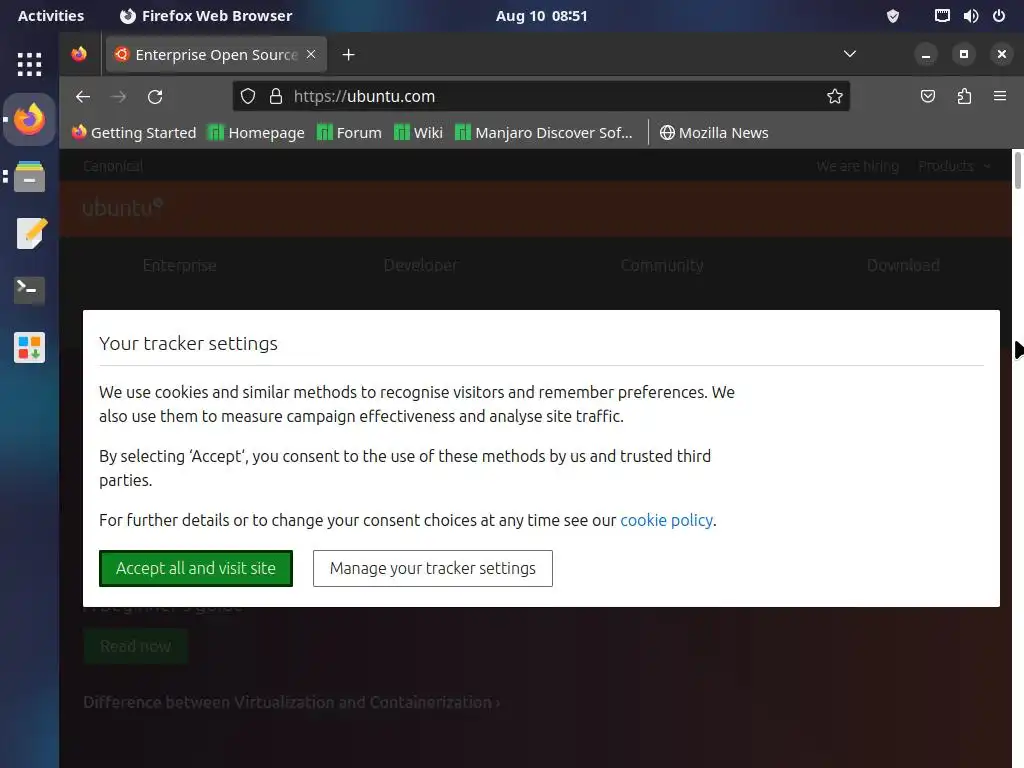Image resolution: width=1024 pixels, height=768 pixels.
Task: Open the Firefox View pinned icon
Action: coord(79,54)
